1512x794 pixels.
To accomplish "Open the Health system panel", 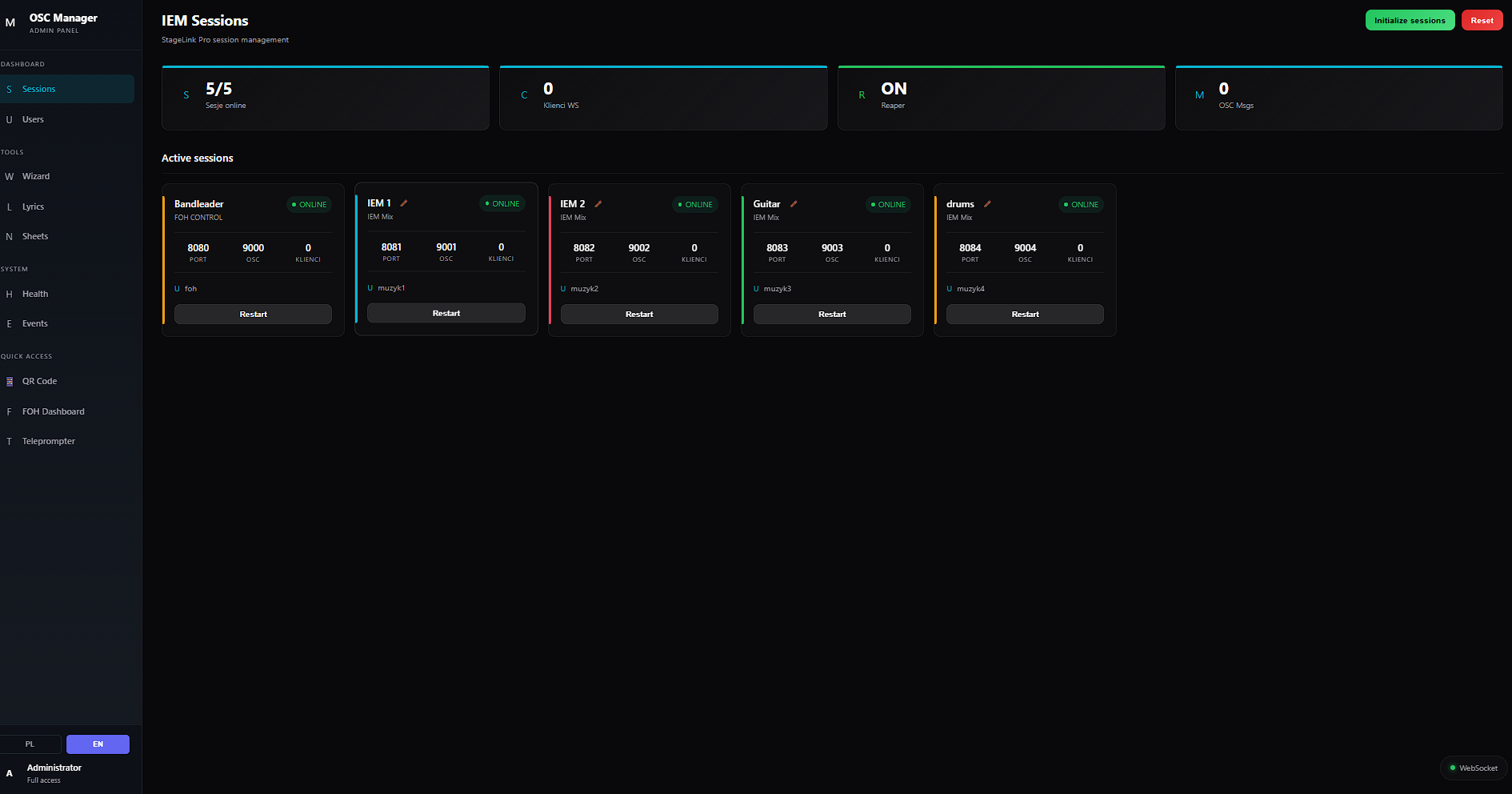I will (36, 294).
